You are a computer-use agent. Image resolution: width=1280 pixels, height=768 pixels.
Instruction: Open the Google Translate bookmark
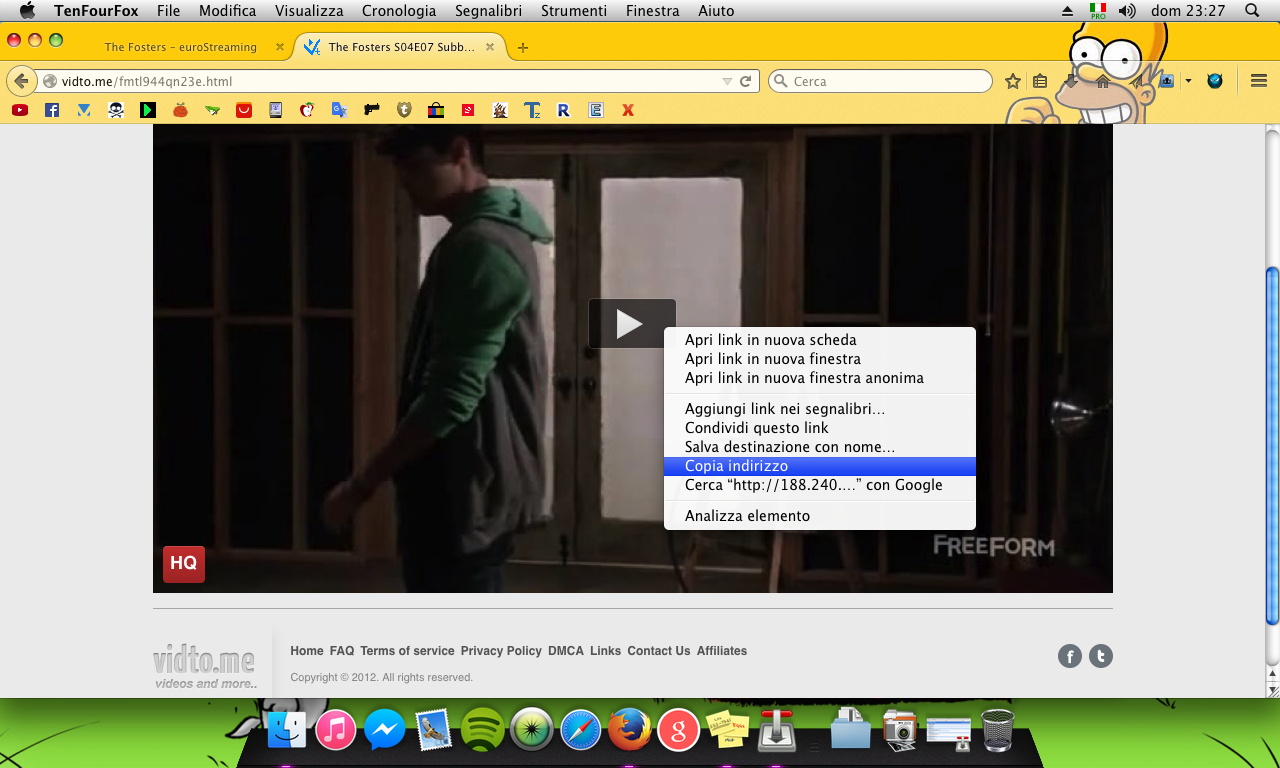(340, 110)
